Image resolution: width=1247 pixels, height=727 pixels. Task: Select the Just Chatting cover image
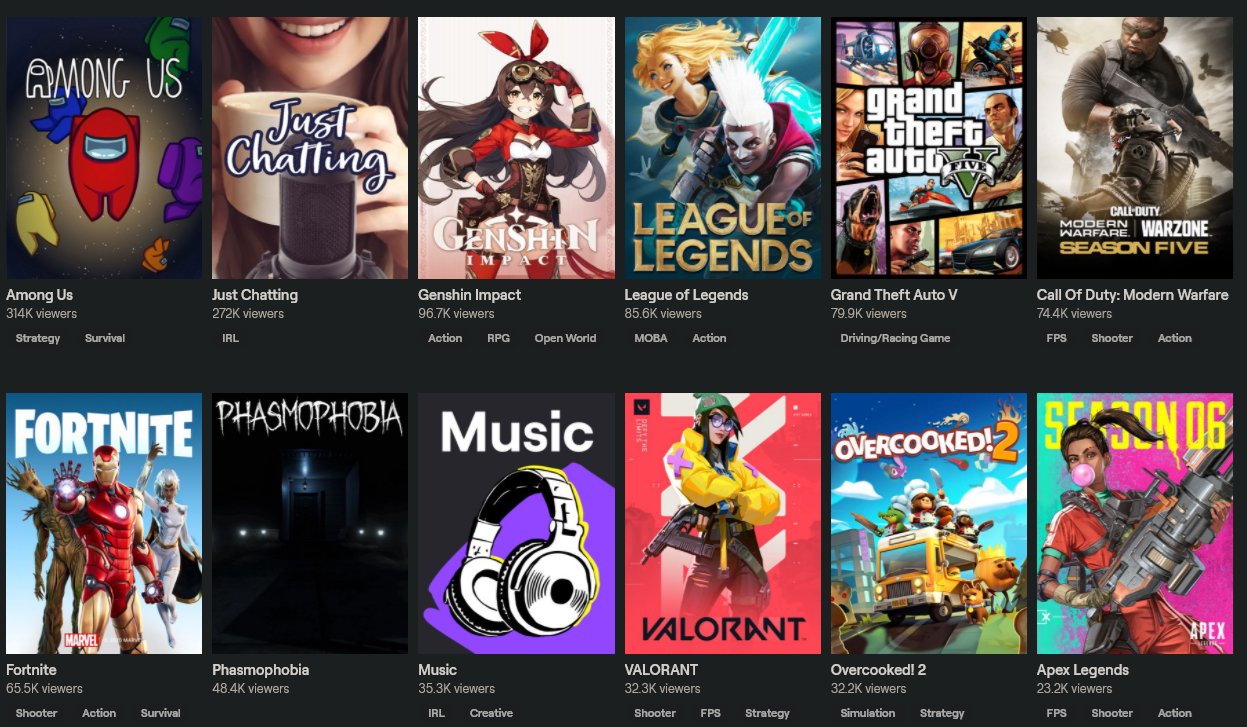click(x=310, y=148)
